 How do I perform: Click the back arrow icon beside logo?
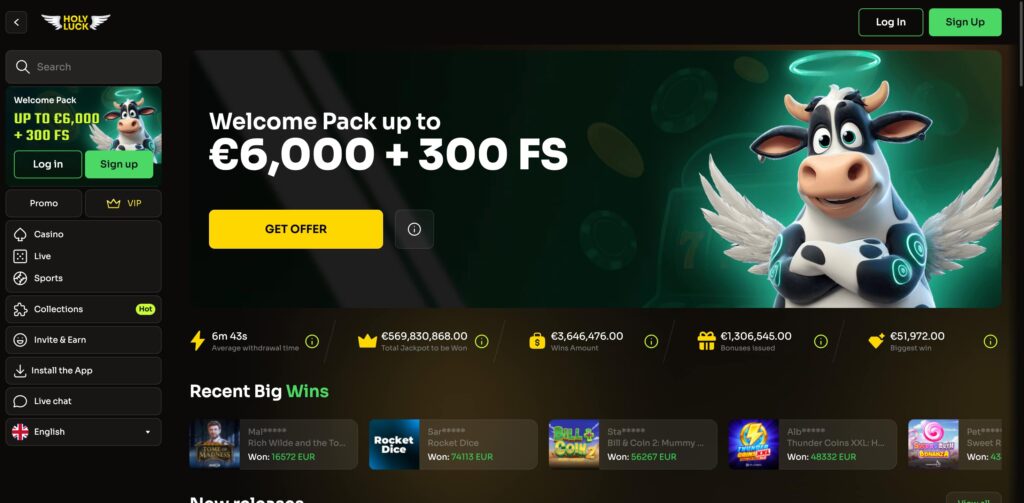coord(16,22)
